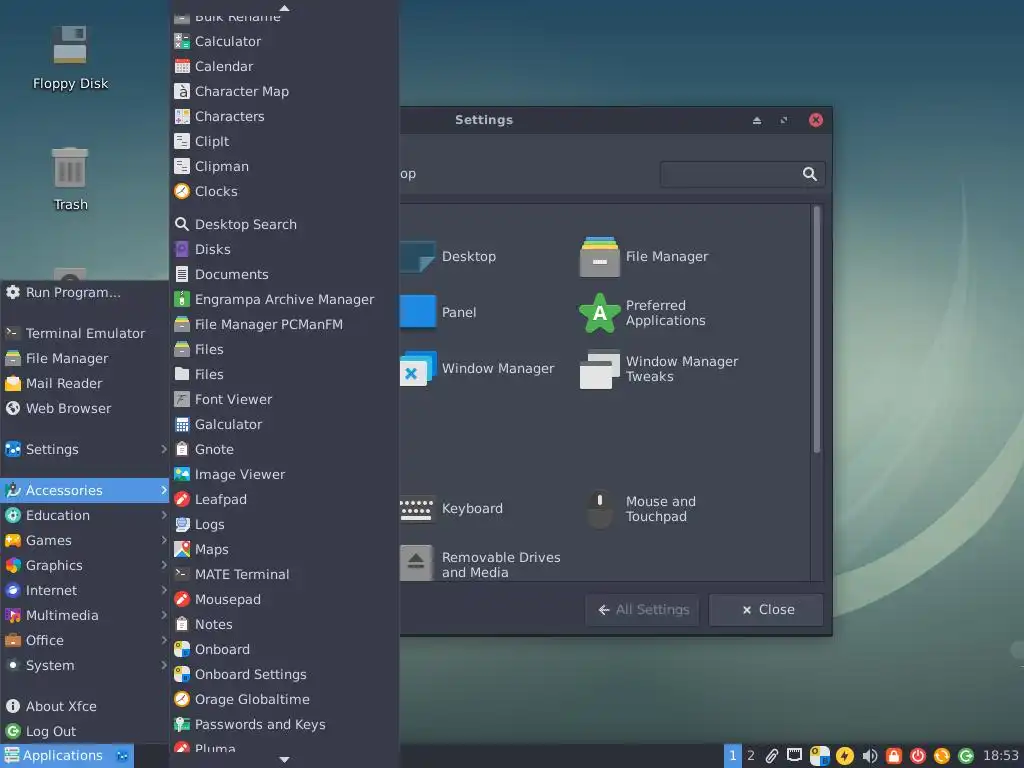Image resolution: width=1024 pixels, height=768 pixels.
Task: Open Galculator from the list
Action: 284,424
